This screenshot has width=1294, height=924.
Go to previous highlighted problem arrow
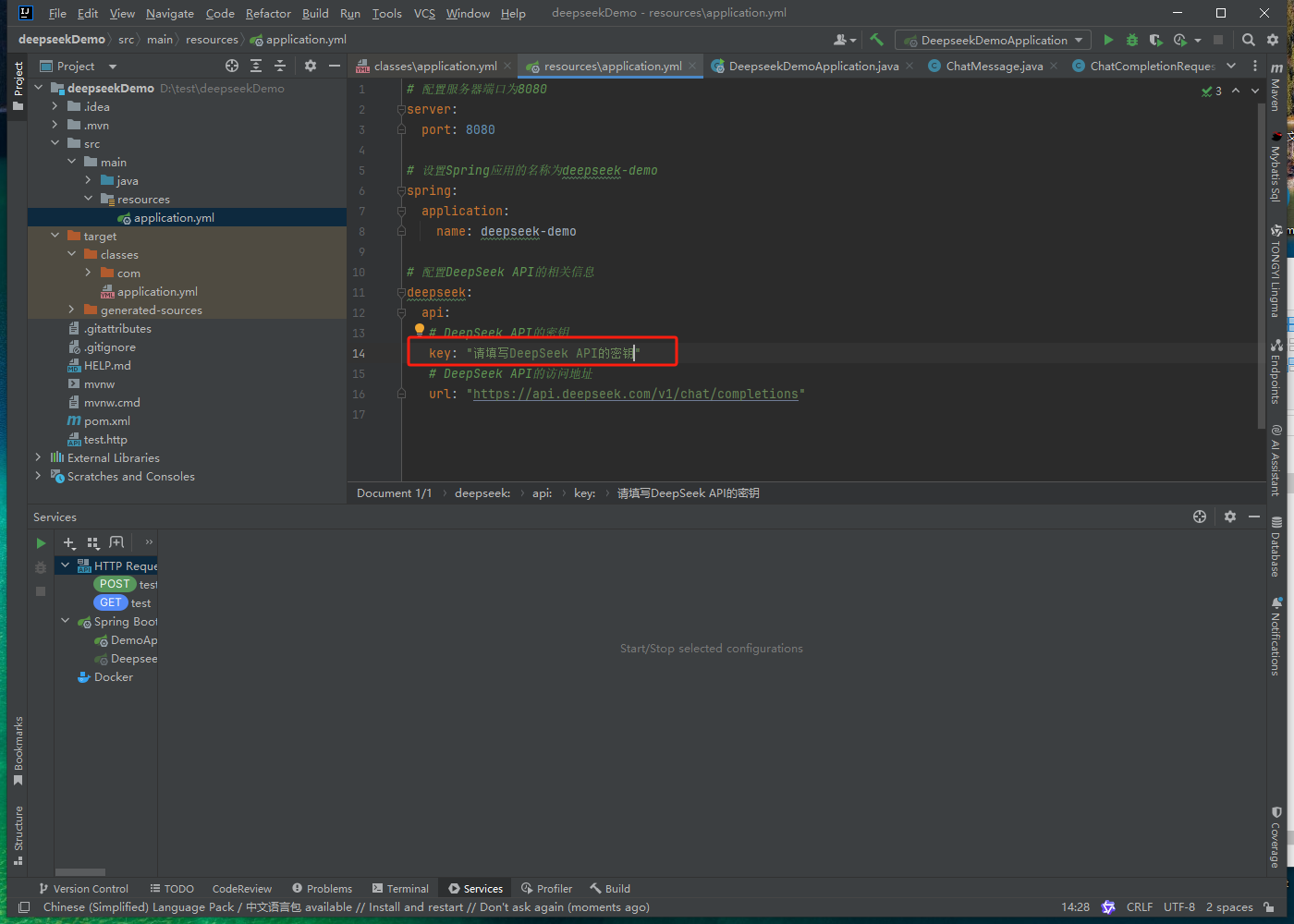click(1236, 91)
